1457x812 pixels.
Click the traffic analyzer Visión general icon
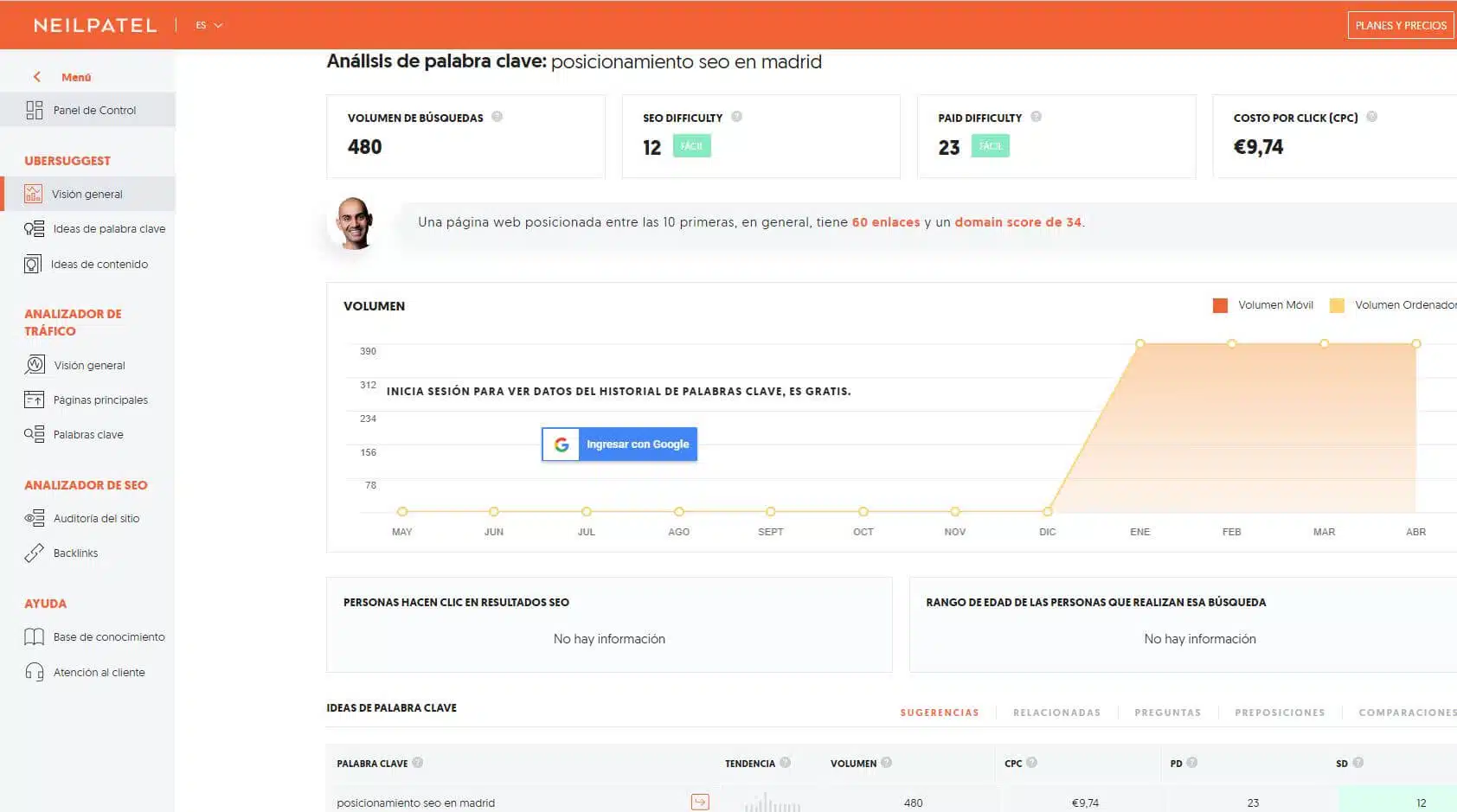(x=35, y=365)
